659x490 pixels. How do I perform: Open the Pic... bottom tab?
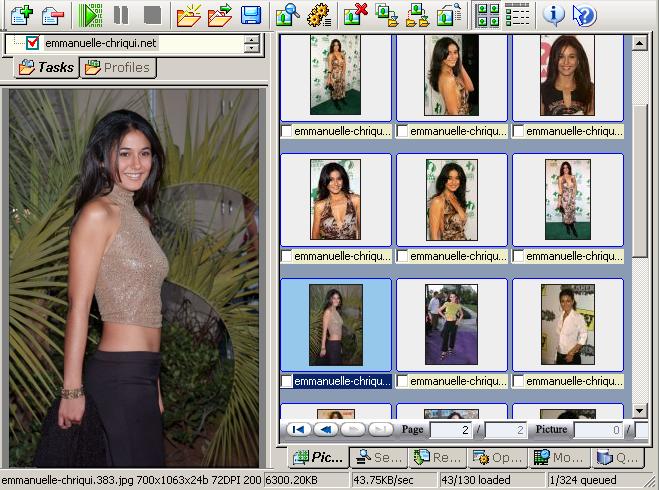click(318, 457)
